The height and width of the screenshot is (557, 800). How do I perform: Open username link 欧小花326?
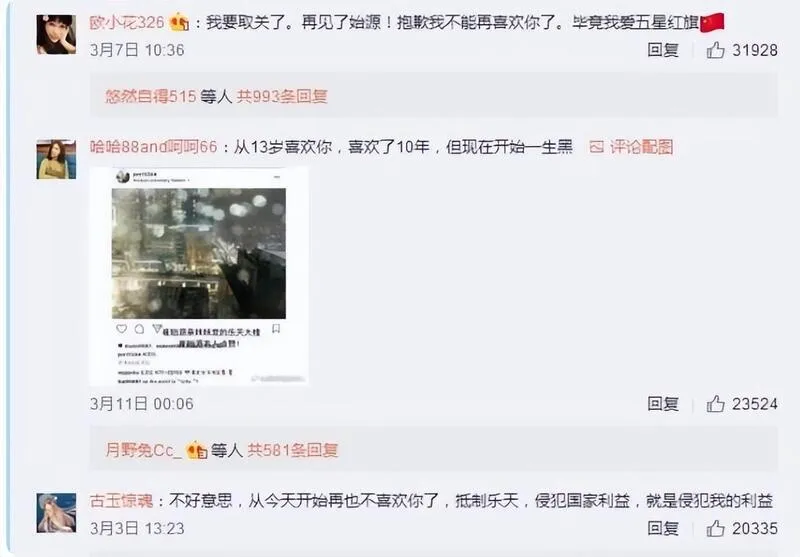pos(127,22)
